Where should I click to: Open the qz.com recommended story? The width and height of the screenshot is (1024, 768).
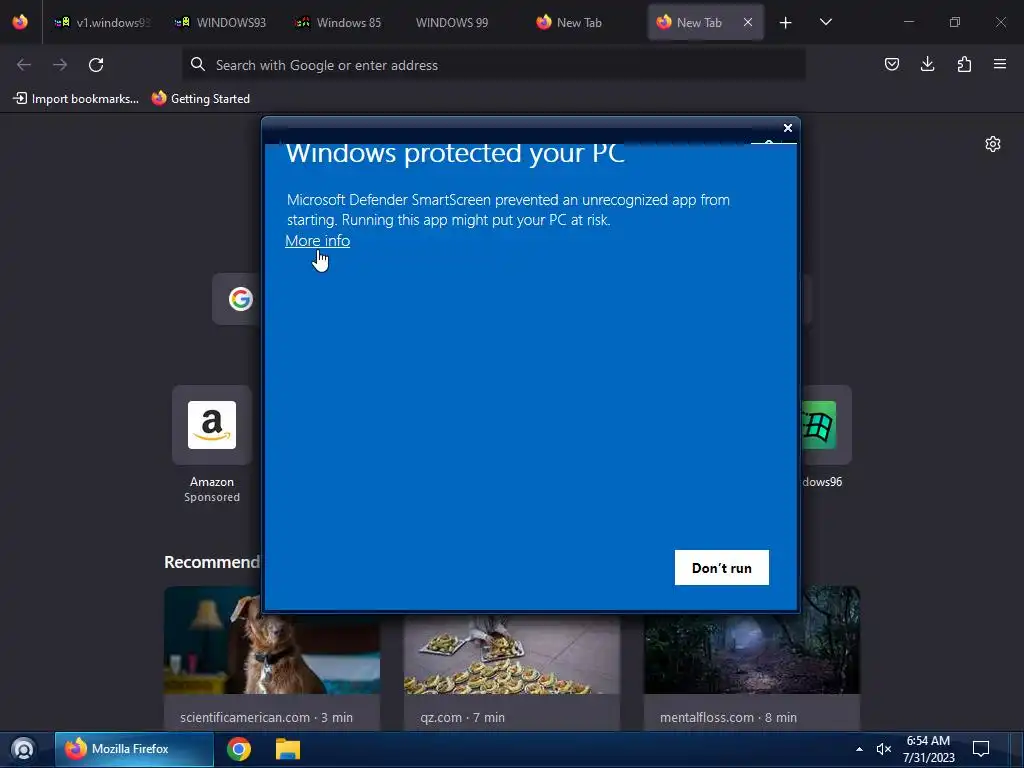coord(511,673)
